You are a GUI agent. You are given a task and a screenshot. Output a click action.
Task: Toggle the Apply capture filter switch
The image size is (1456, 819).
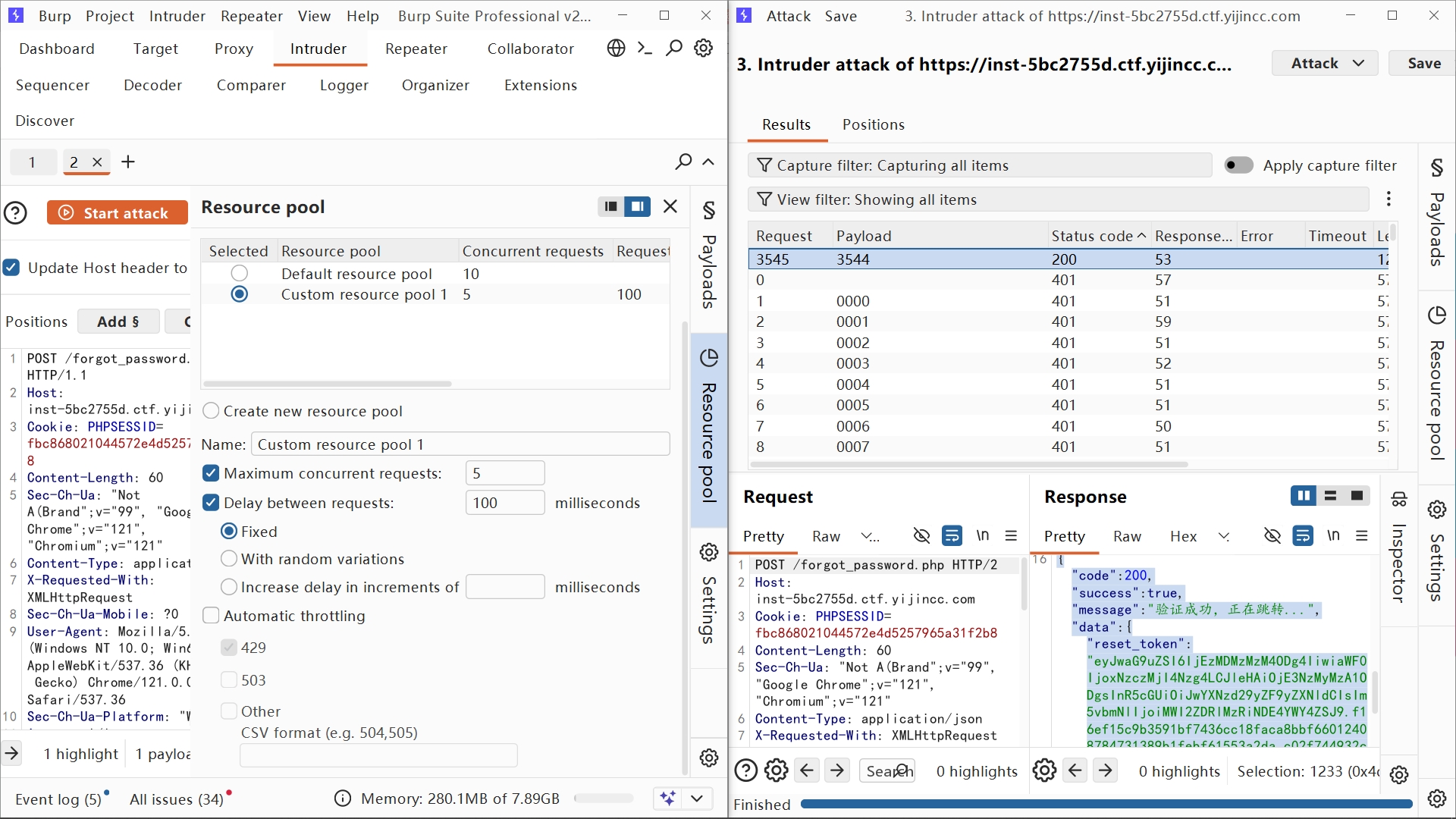click(1238, 165)
